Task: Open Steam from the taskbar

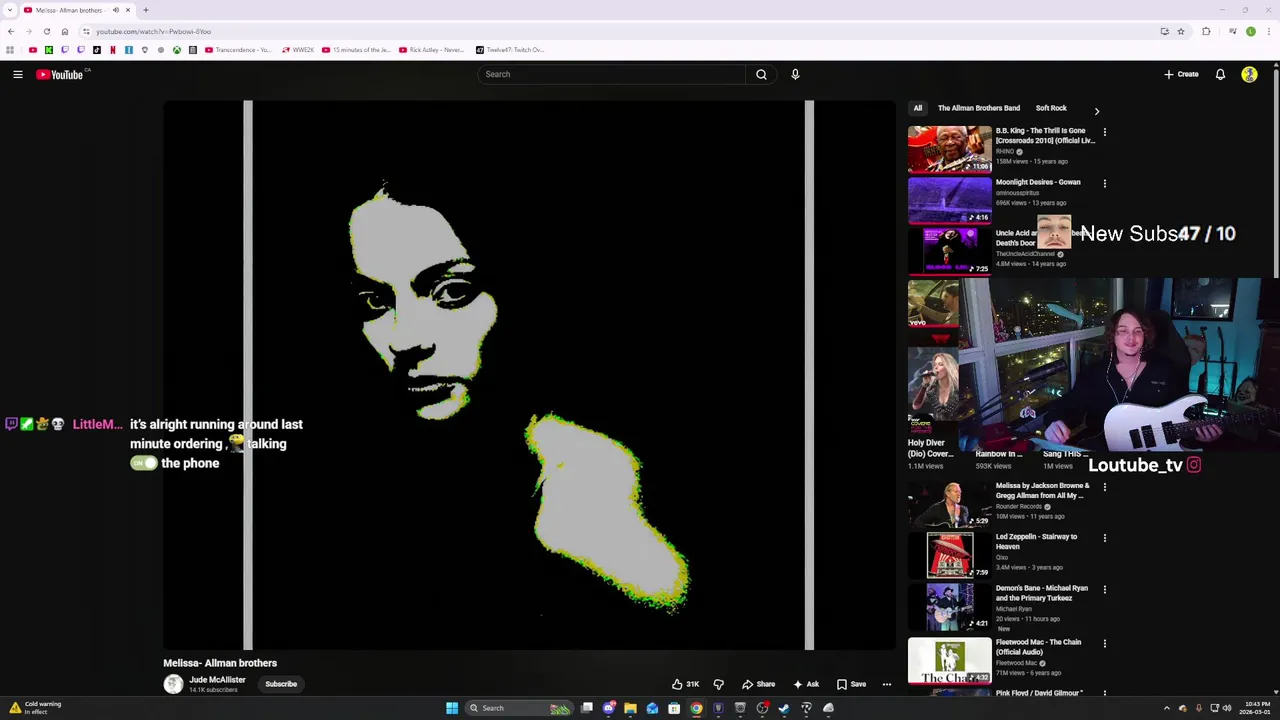Action: 784,708
